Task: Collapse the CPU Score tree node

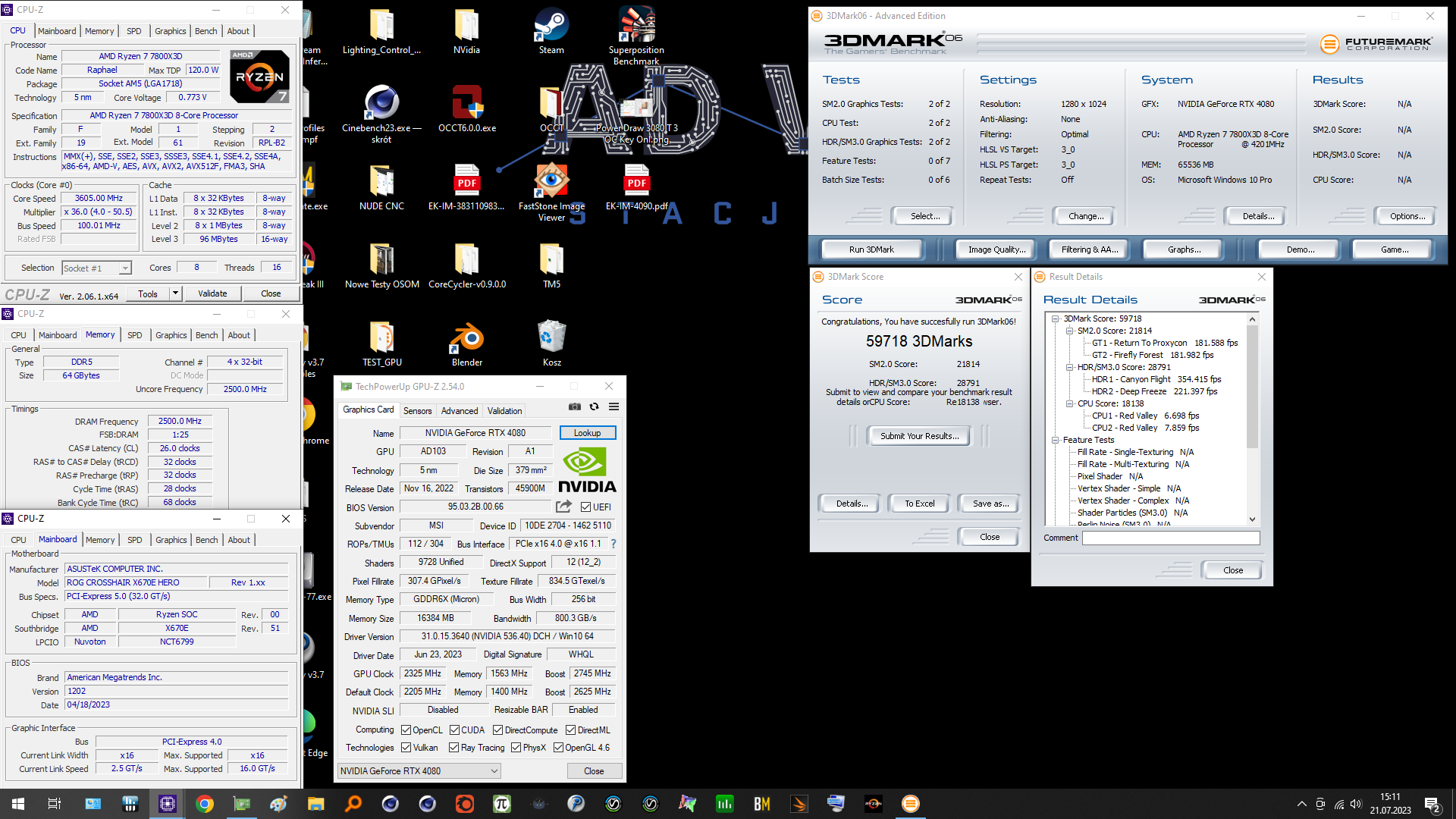Action: coord(1069,404)
